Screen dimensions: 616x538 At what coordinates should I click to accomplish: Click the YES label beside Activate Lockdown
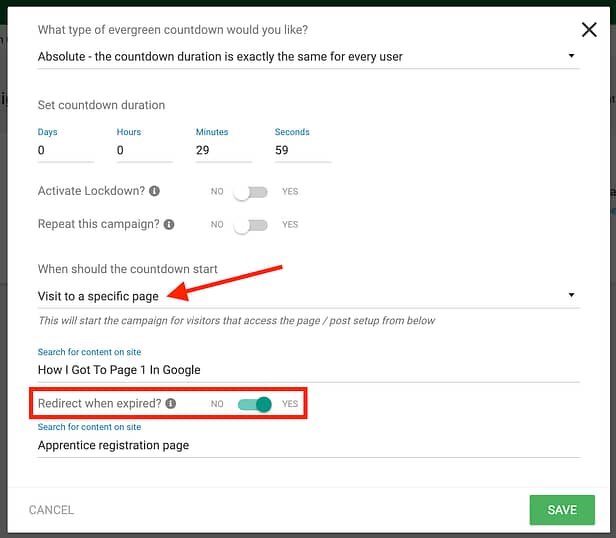tap(290, 191)
